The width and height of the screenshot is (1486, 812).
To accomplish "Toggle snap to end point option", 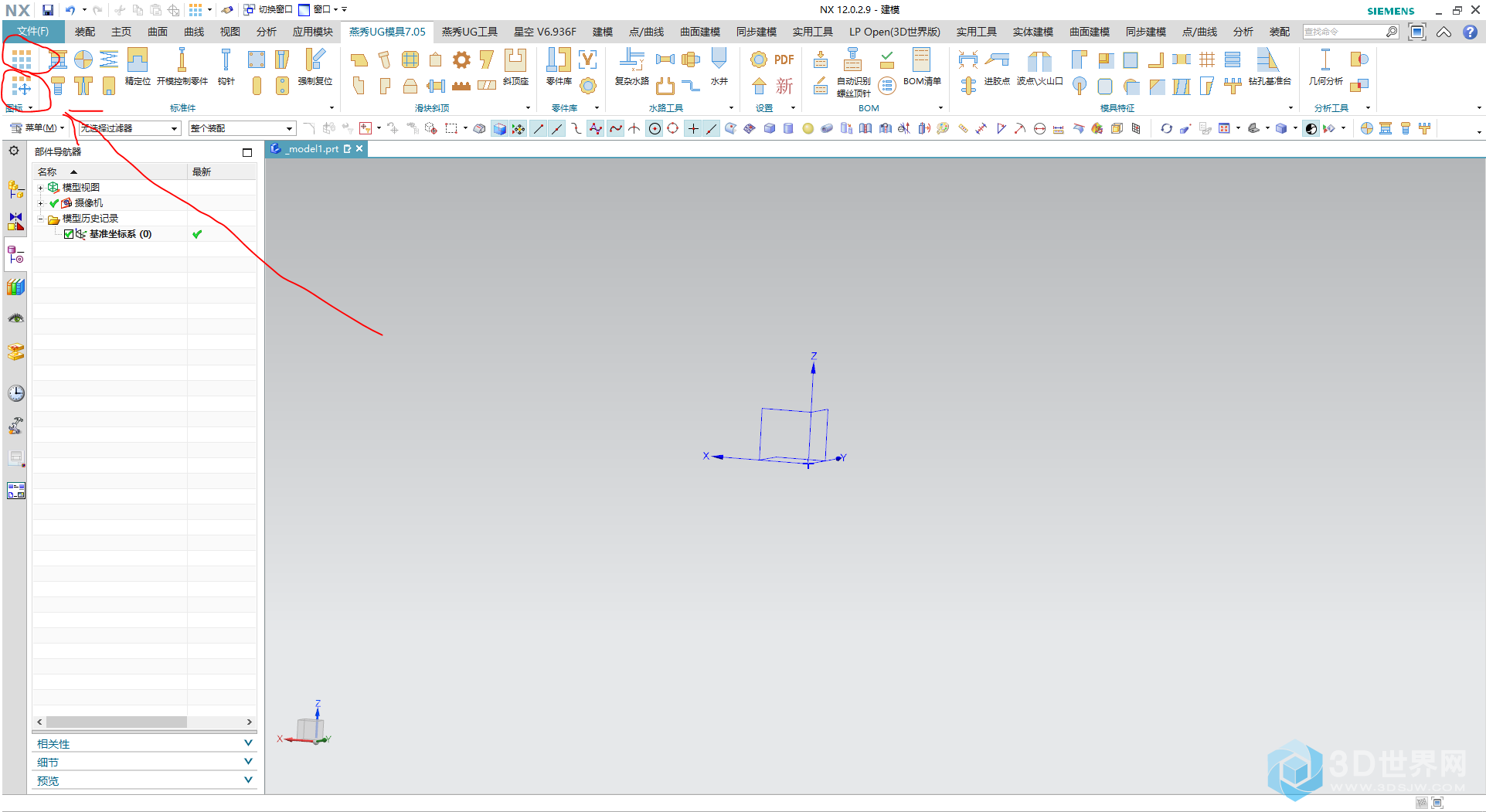I will pyautogui.click(x=539, y=128).
